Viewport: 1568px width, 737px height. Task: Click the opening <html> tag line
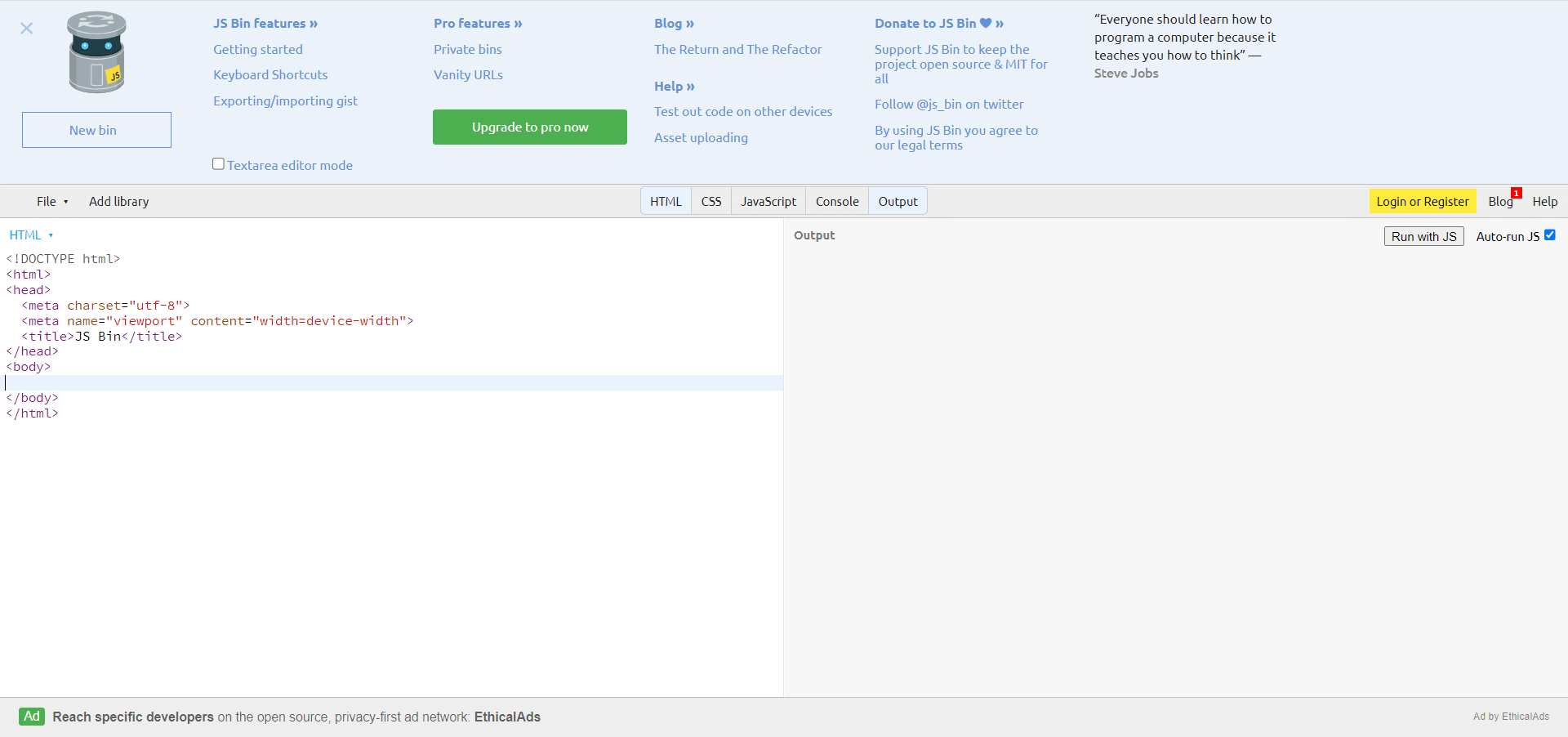click(28, 275)
